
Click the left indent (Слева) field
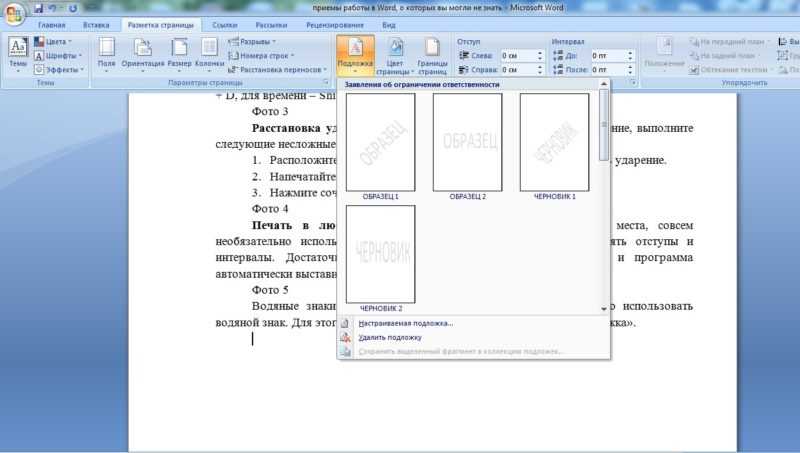[518, 56]
